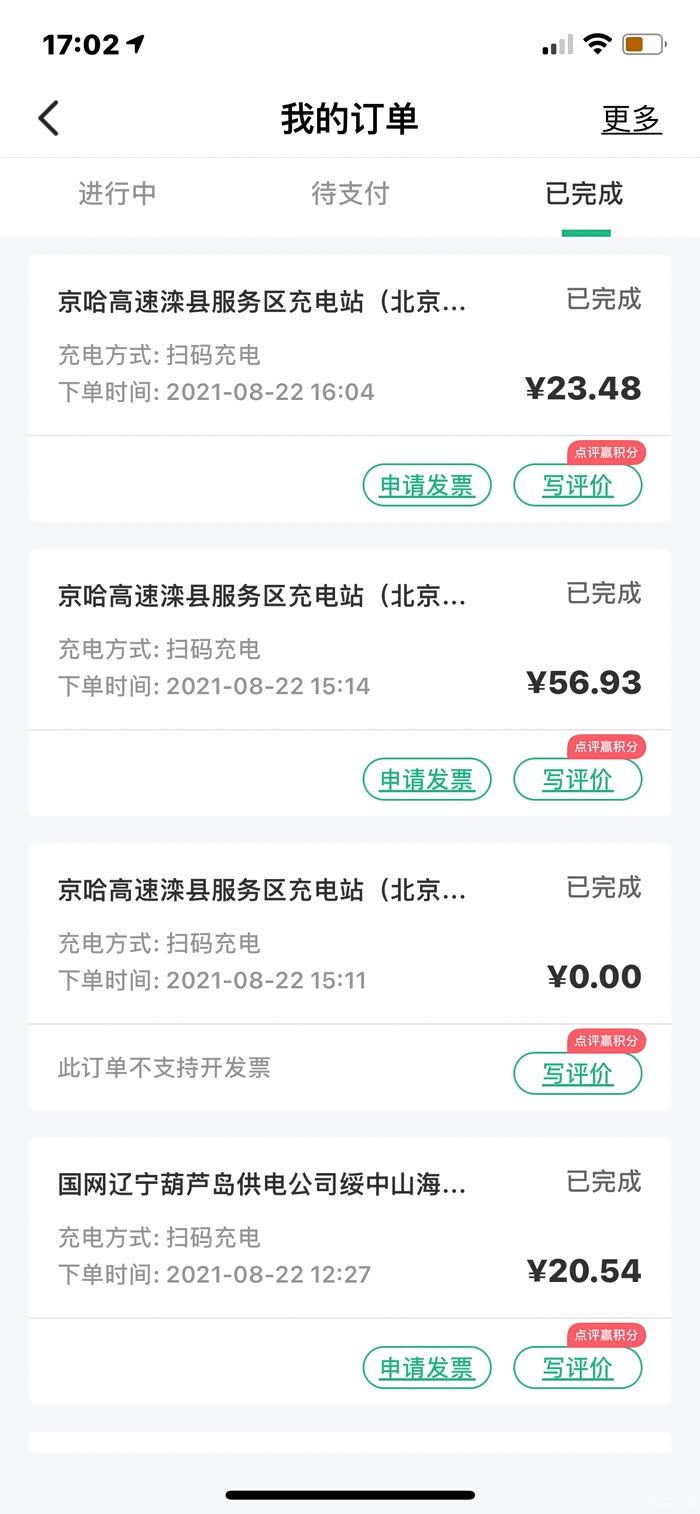The width and height of the screenshot is (700, 1514).
Task: Tap the back arrow icon
Action: [49, 119]
